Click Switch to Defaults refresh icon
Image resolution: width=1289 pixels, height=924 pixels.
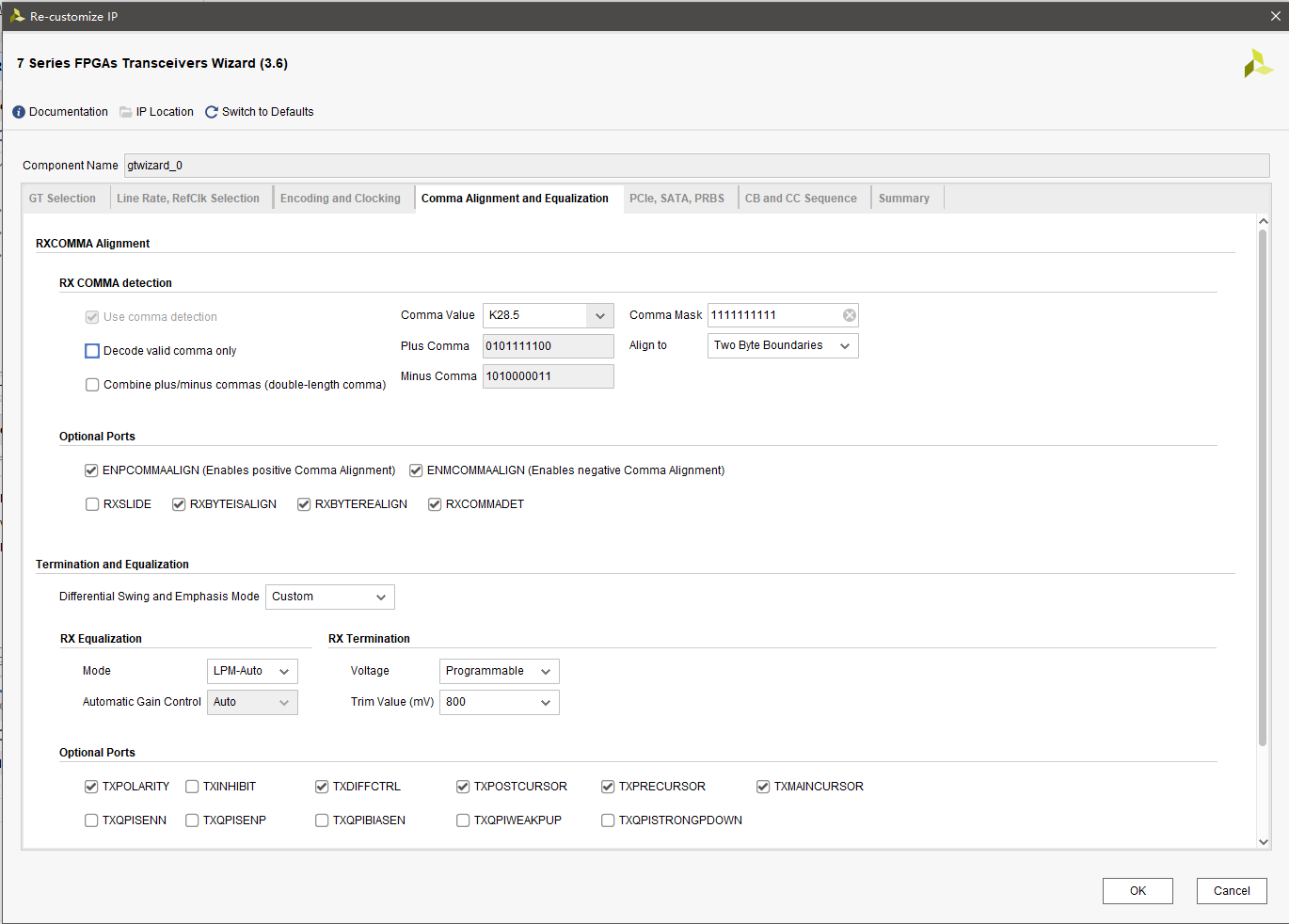(x=212, y=112)
